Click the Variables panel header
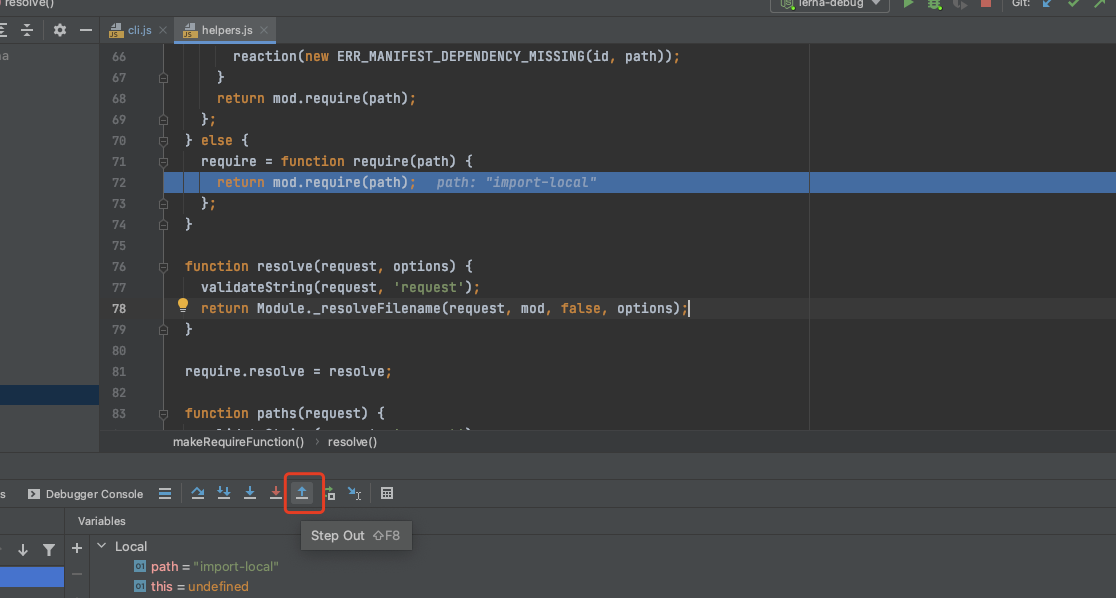 (x=101, y=521)
